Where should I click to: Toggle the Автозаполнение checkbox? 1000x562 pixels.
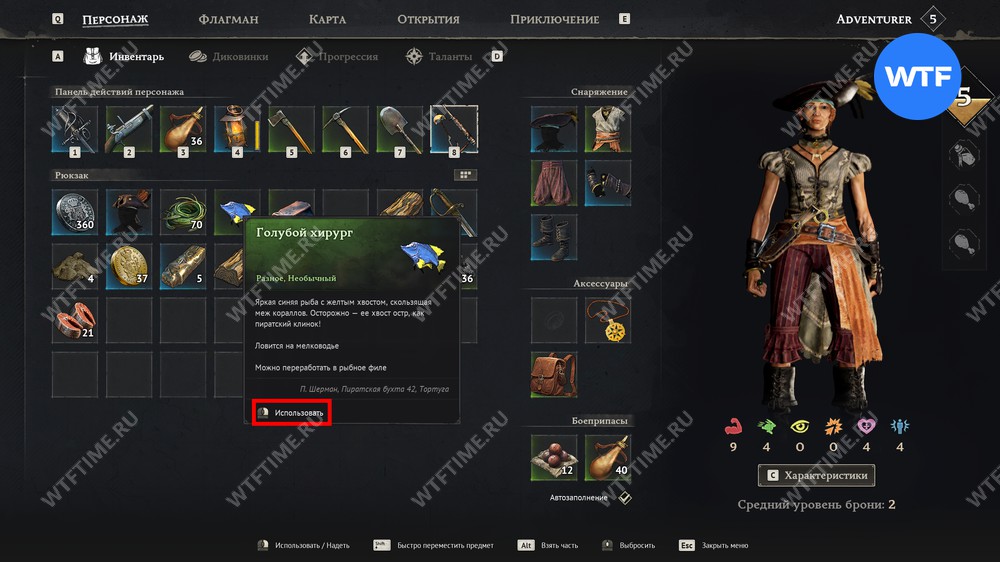625,498
